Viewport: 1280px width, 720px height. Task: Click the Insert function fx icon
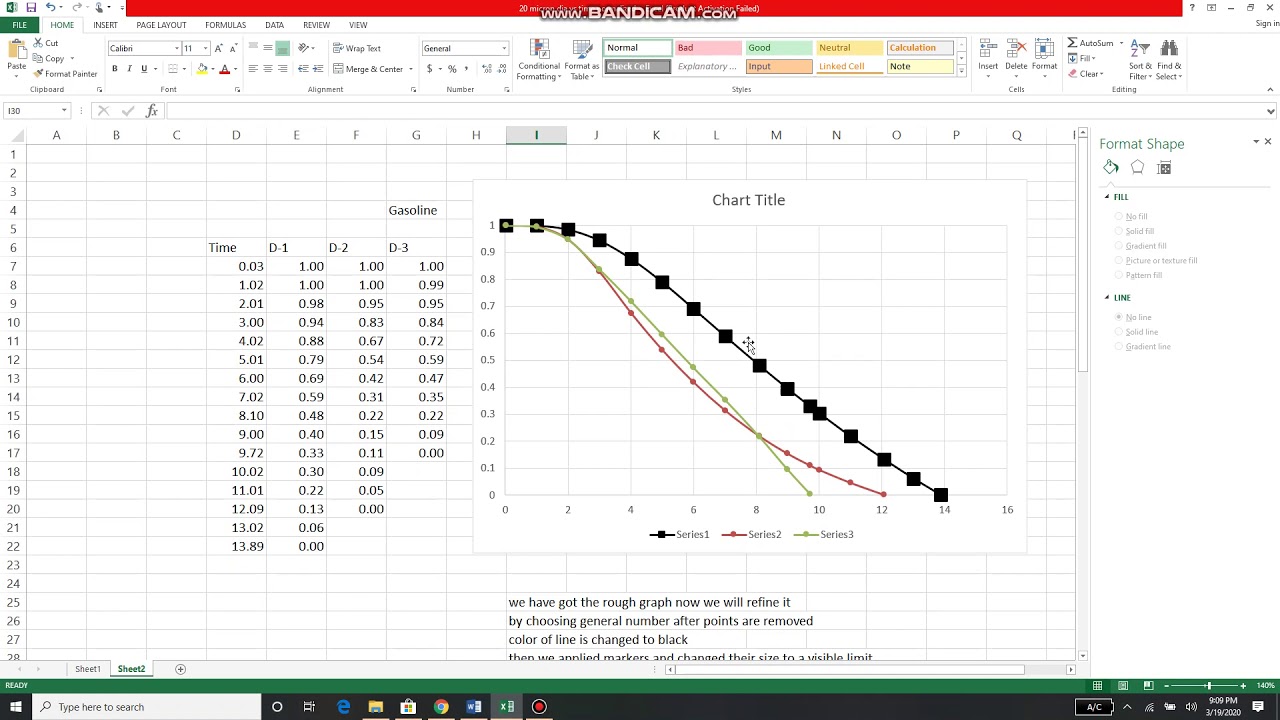(152, 111)
